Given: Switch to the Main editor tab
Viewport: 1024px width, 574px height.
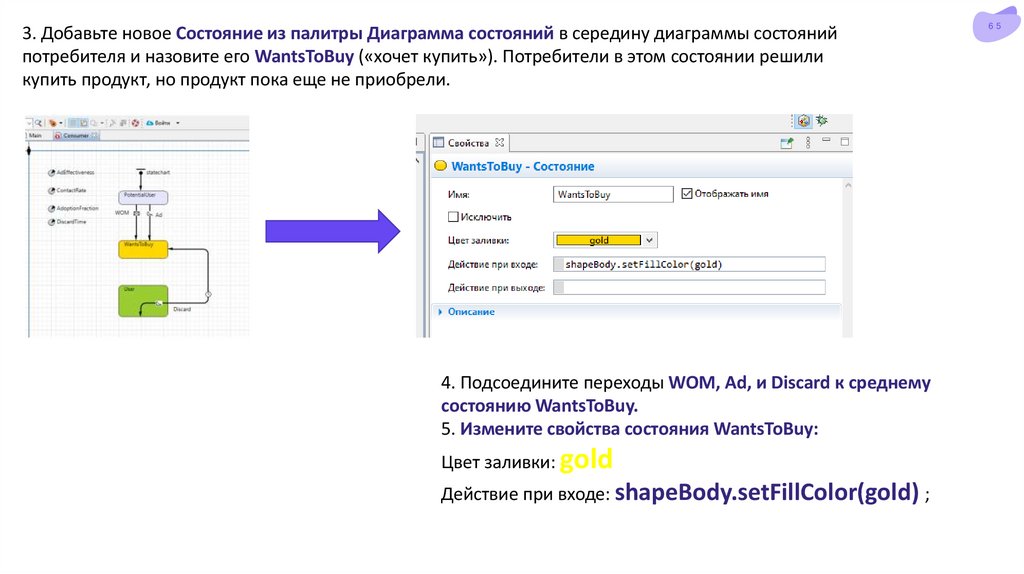Looking at the screenshot, I should [x=35, y=136].
